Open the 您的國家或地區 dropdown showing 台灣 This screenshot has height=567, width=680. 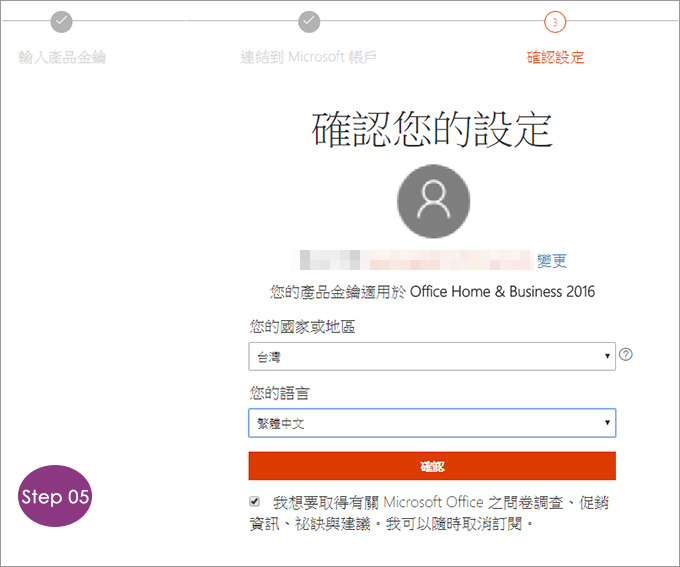432,356
